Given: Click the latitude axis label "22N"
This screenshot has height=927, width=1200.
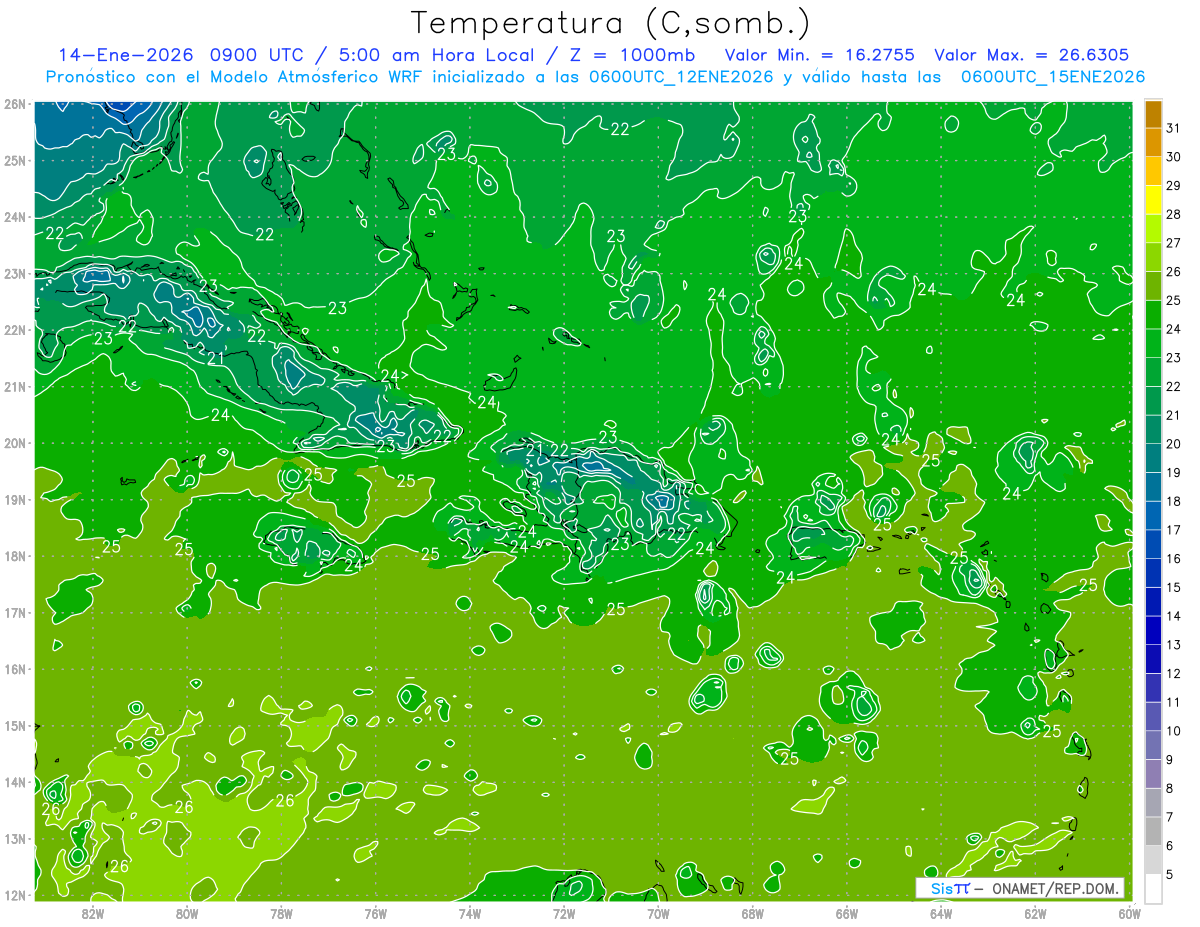Looking at the screenshot, I should [x=15, y=330].
